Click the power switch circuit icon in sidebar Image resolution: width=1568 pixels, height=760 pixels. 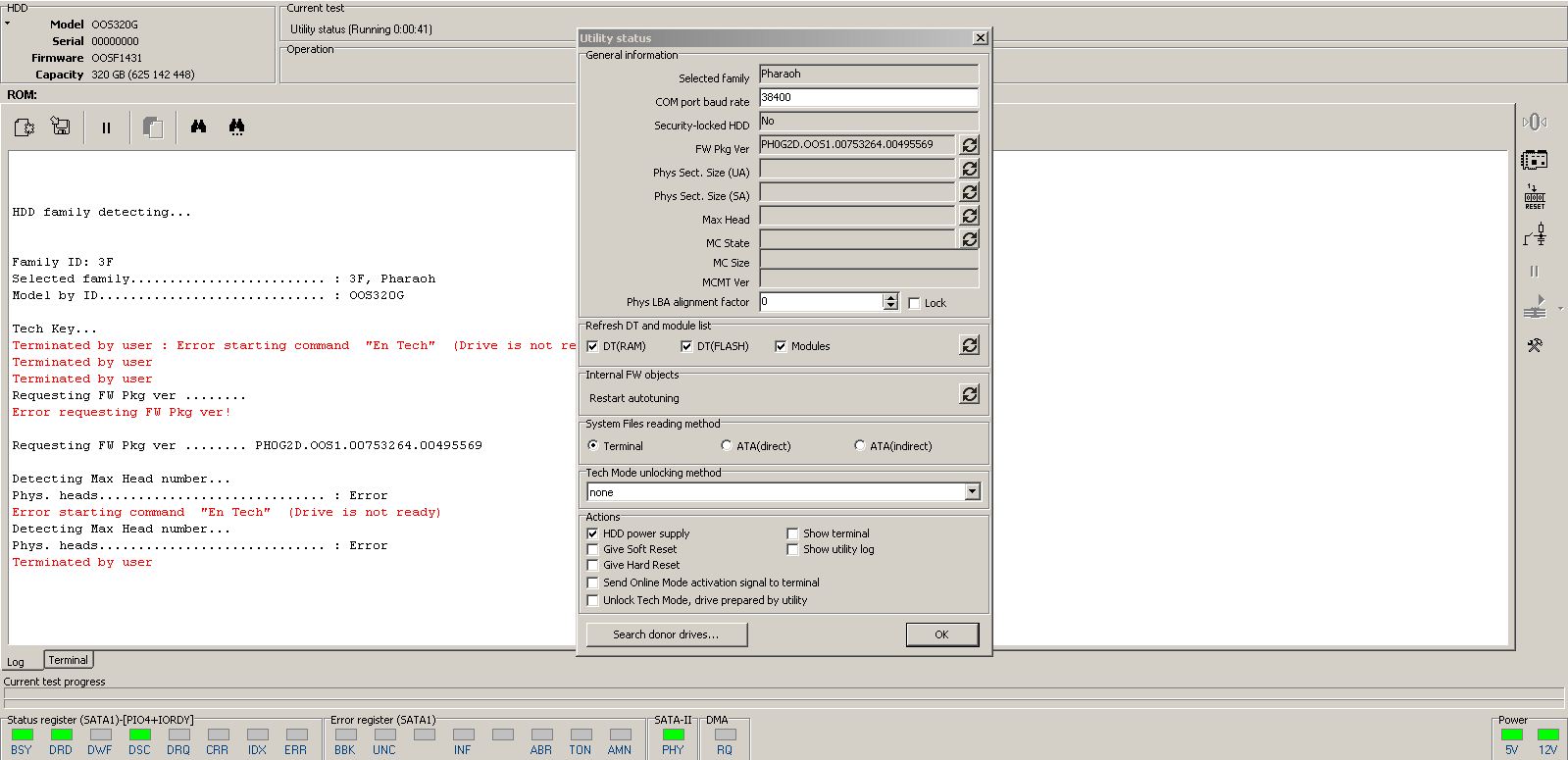coord(1535,234)
